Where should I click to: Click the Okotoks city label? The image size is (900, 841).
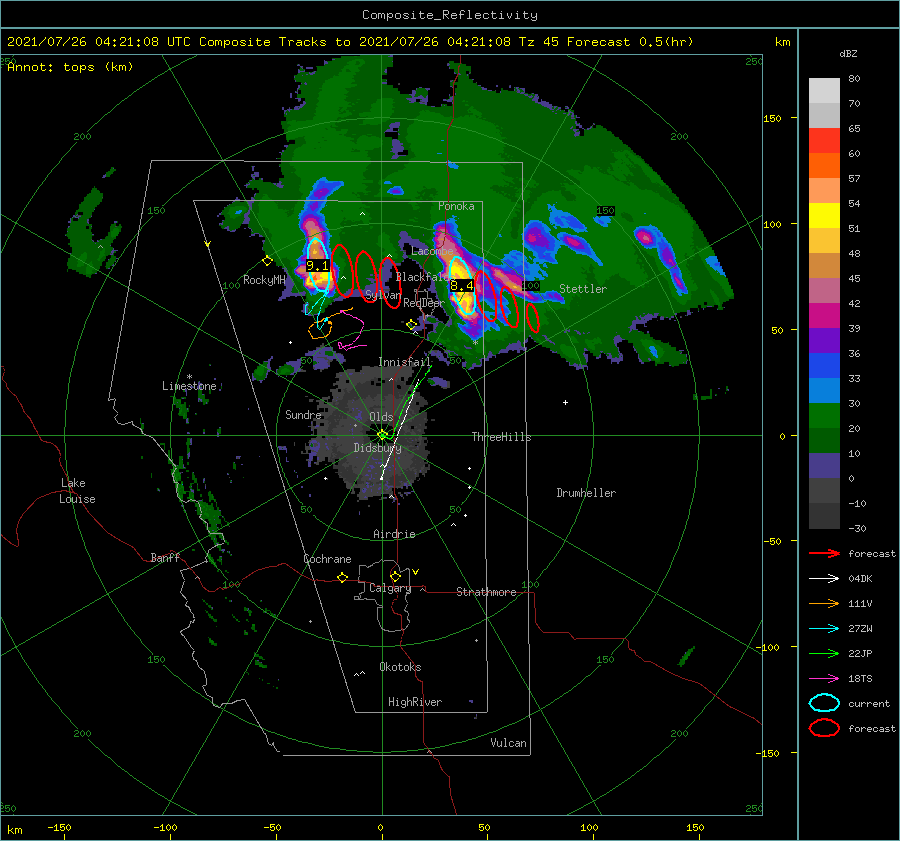click(400, 667)
